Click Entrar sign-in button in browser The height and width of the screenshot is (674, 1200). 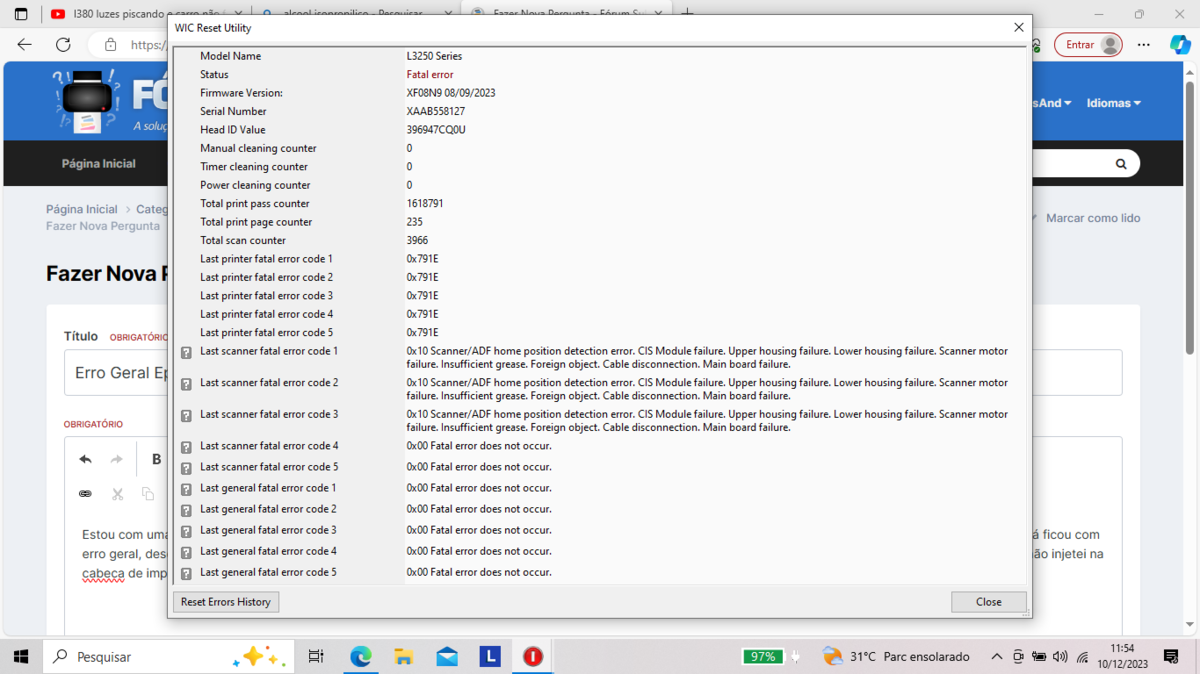point(1088,45)
